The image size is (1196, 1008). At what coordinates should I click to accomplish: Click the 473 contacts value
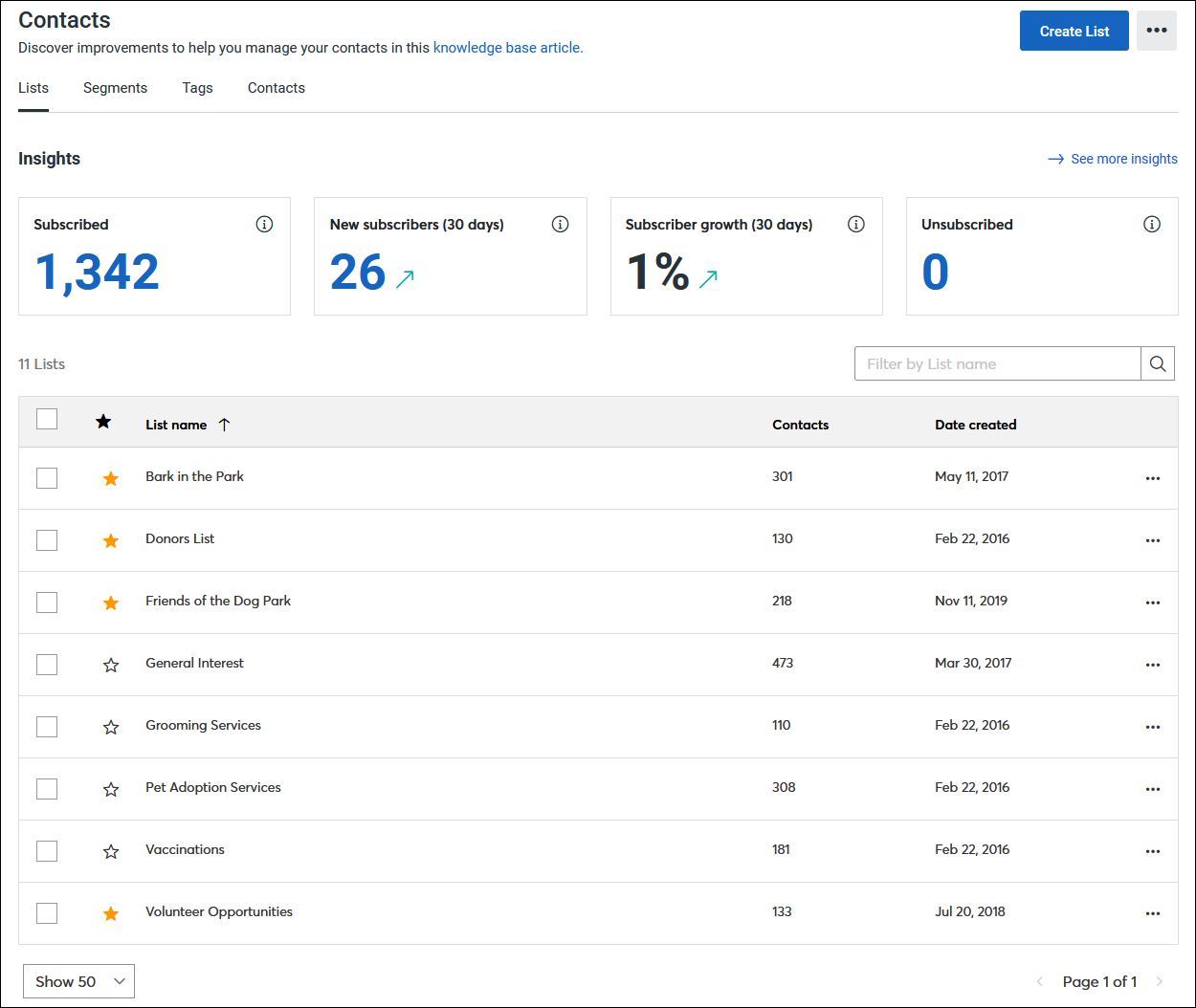tap(783, 663)
